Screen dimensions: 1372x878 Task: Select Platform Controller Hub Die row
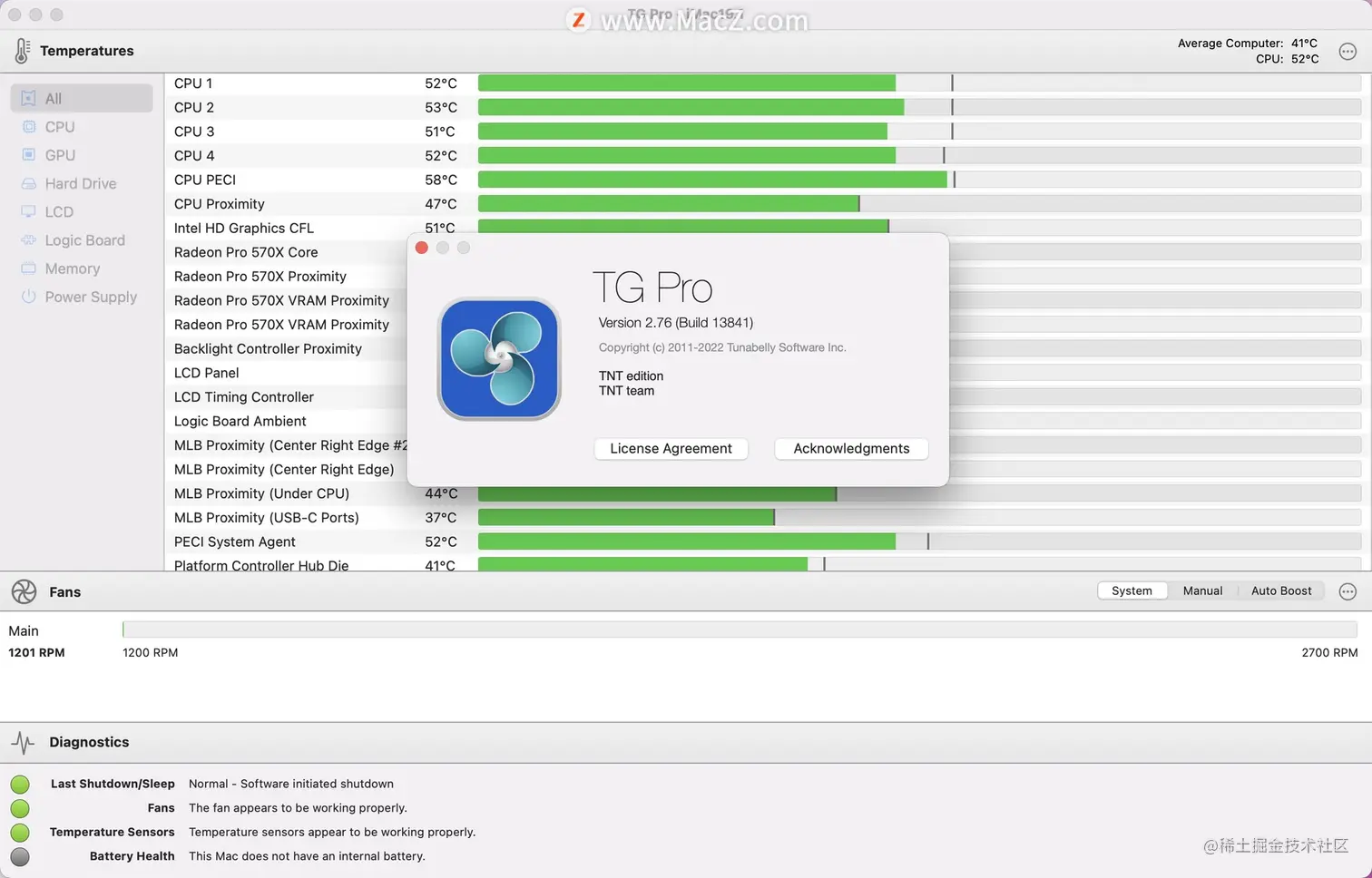(x=768, y=564)
